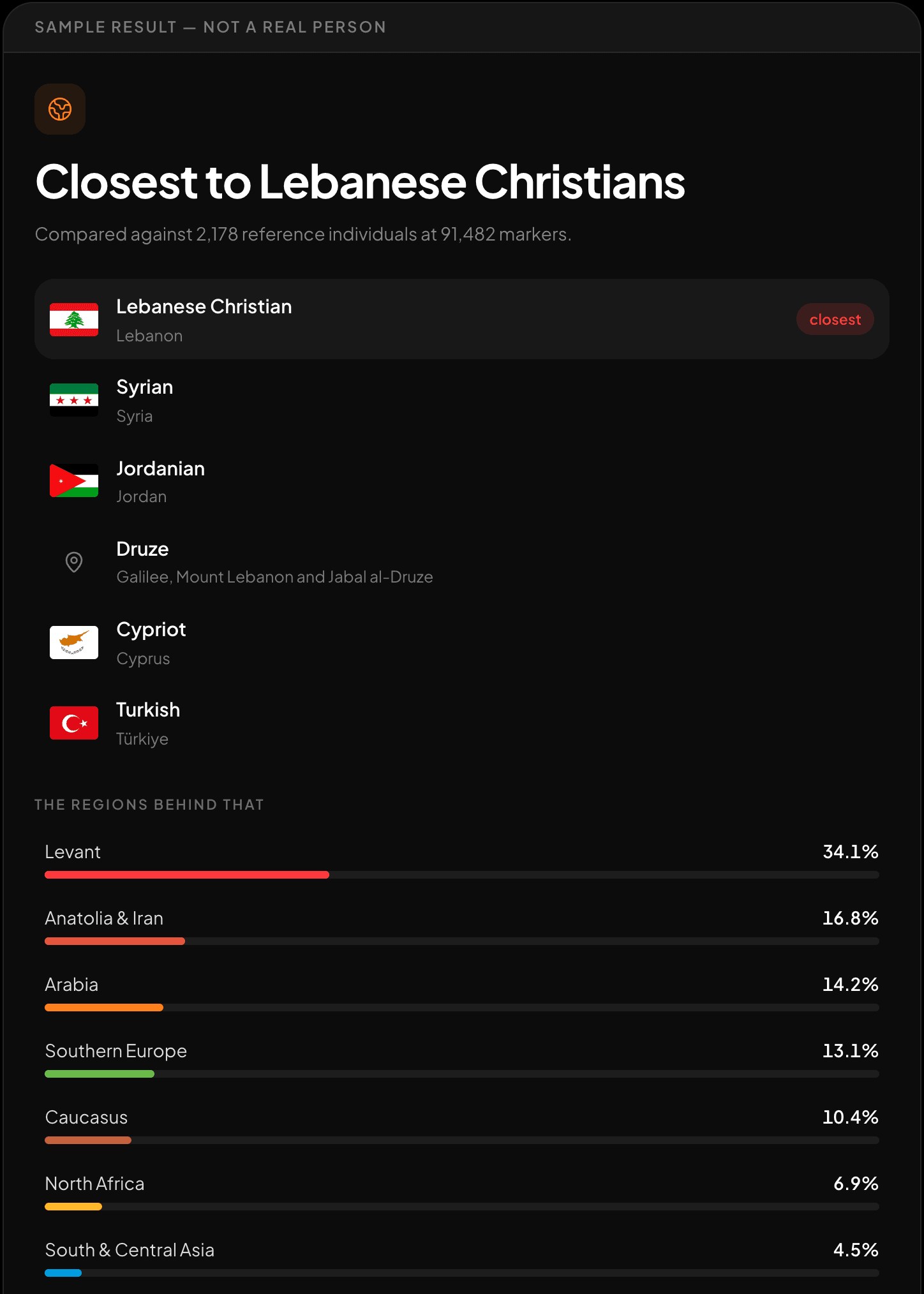Open the Druze population entry
This screenshot has height=1294, width=924.
point(462,561)
